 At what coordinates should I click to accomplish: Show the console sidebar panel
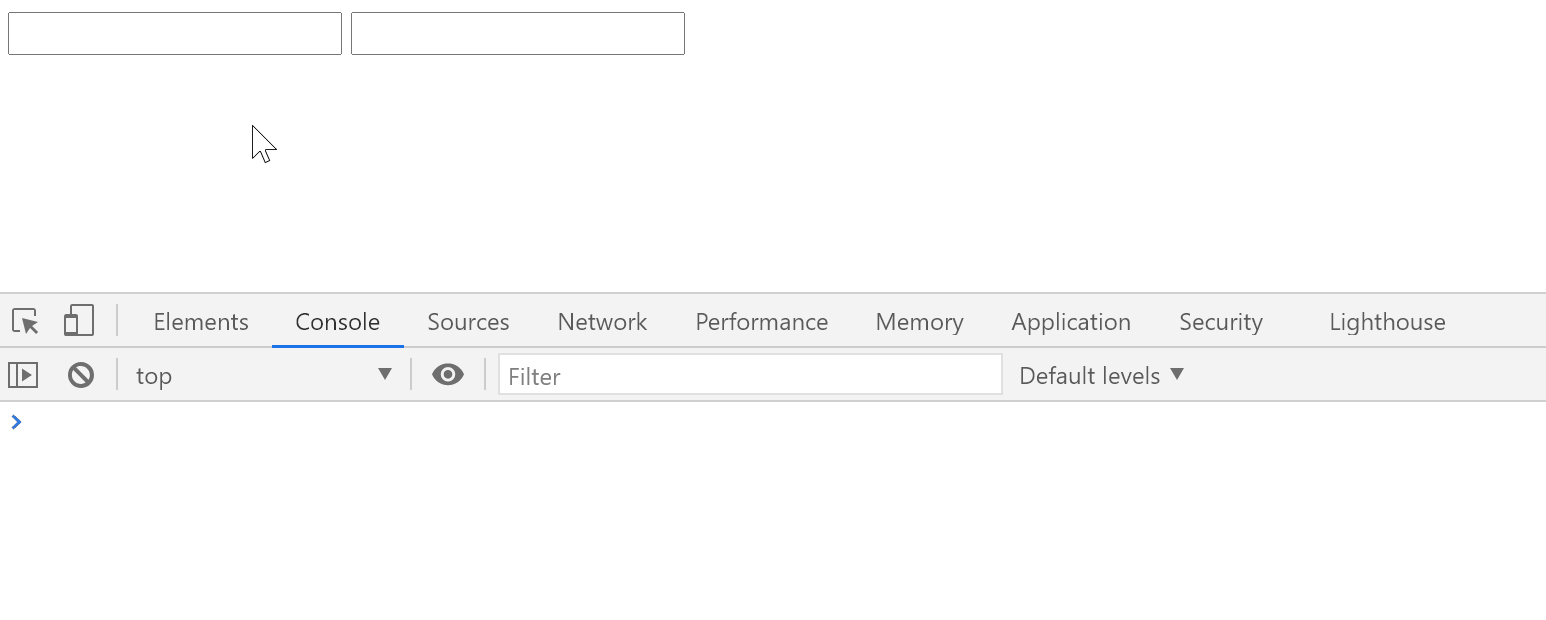23,375
